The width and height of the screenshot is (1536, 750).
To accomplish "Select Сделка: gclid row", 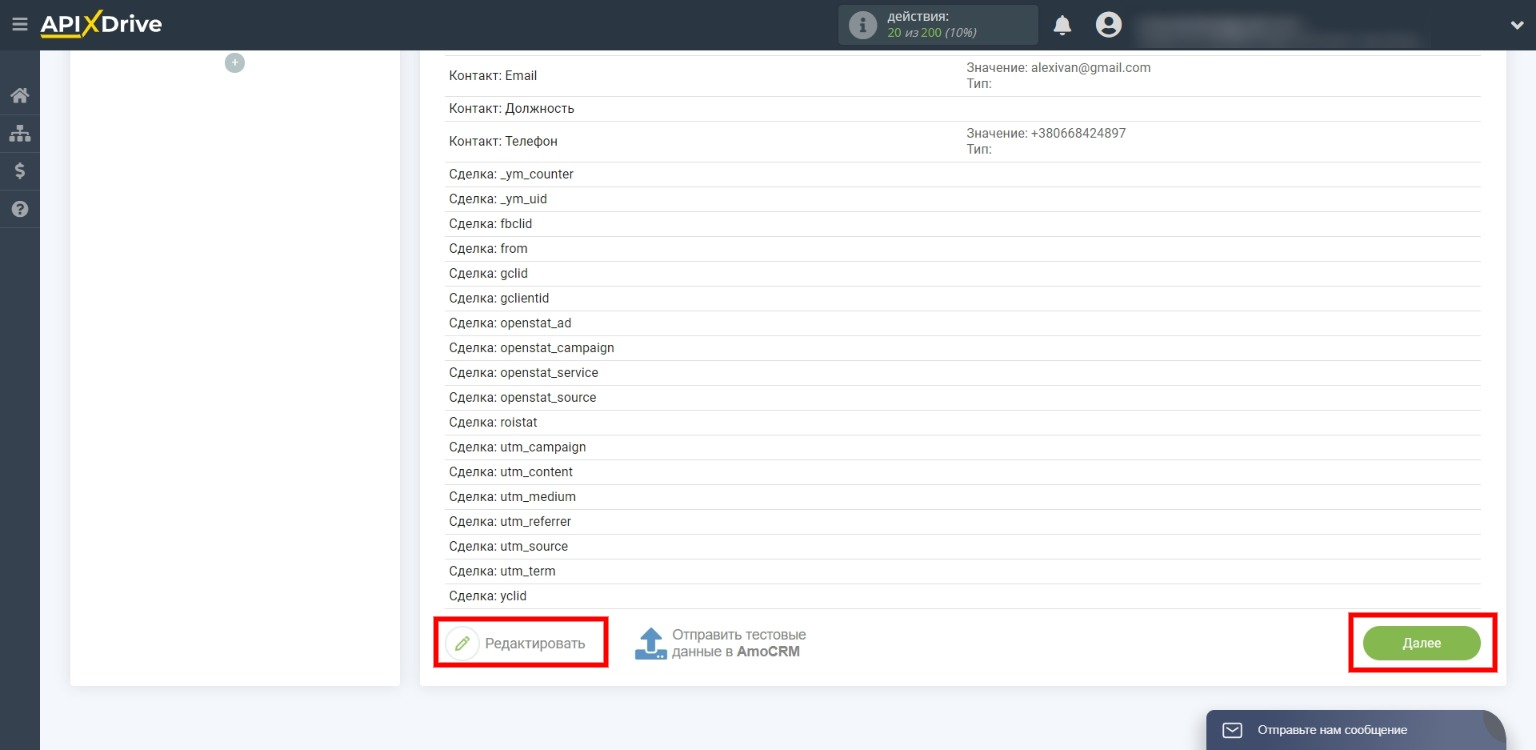I will [x=963, y=273].
